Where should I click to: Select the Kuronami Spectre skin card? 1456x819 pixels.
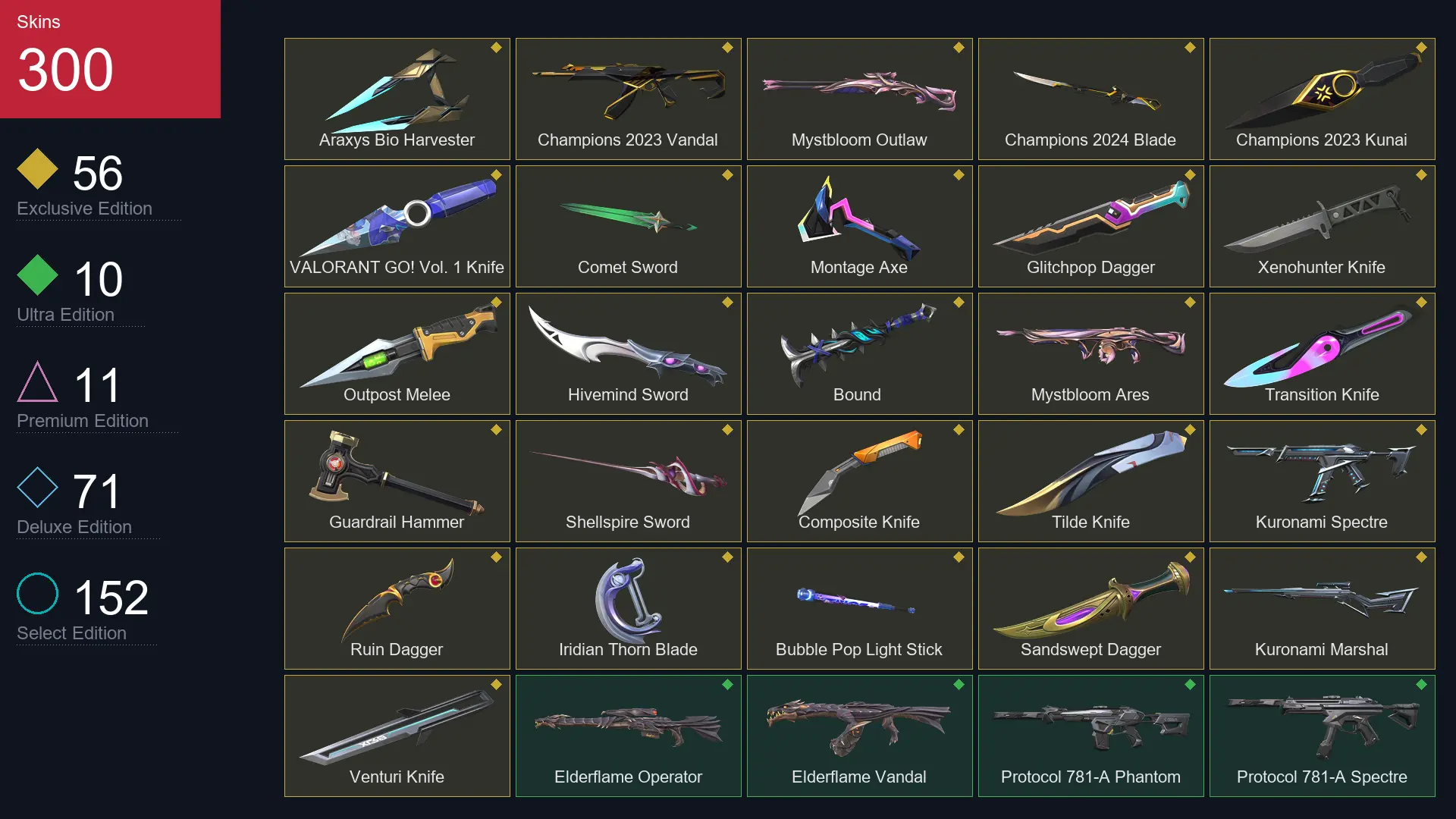(1322, 481)
